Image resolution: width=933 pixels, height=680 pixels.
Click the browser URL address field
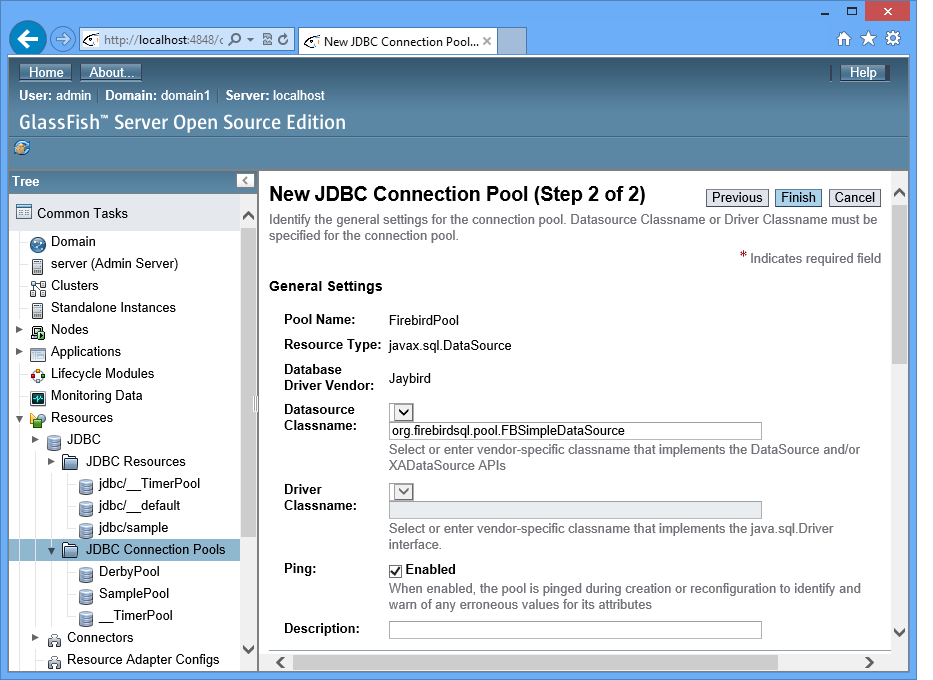tap(162, 40)
